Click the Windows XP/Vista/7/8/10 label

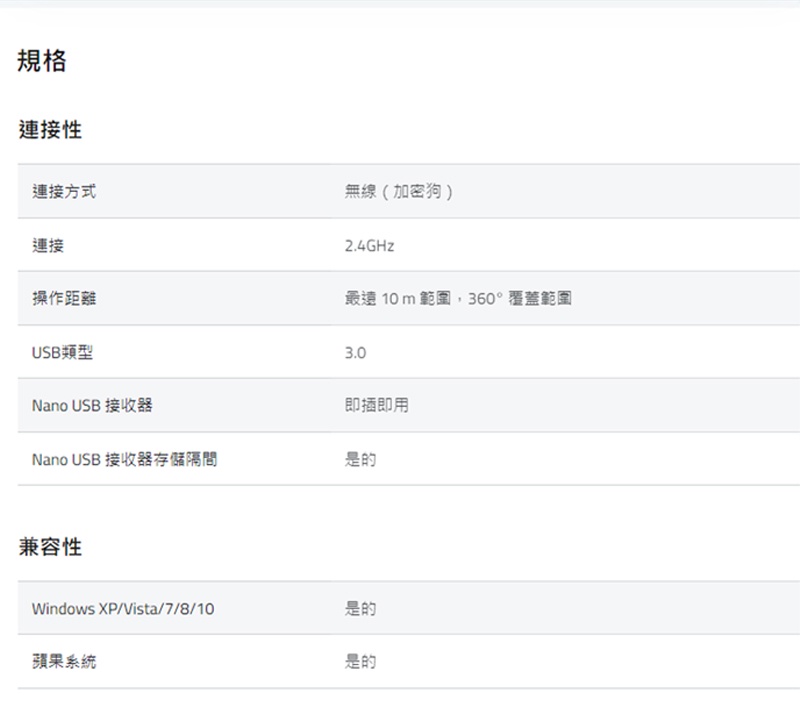click(122, 609)
